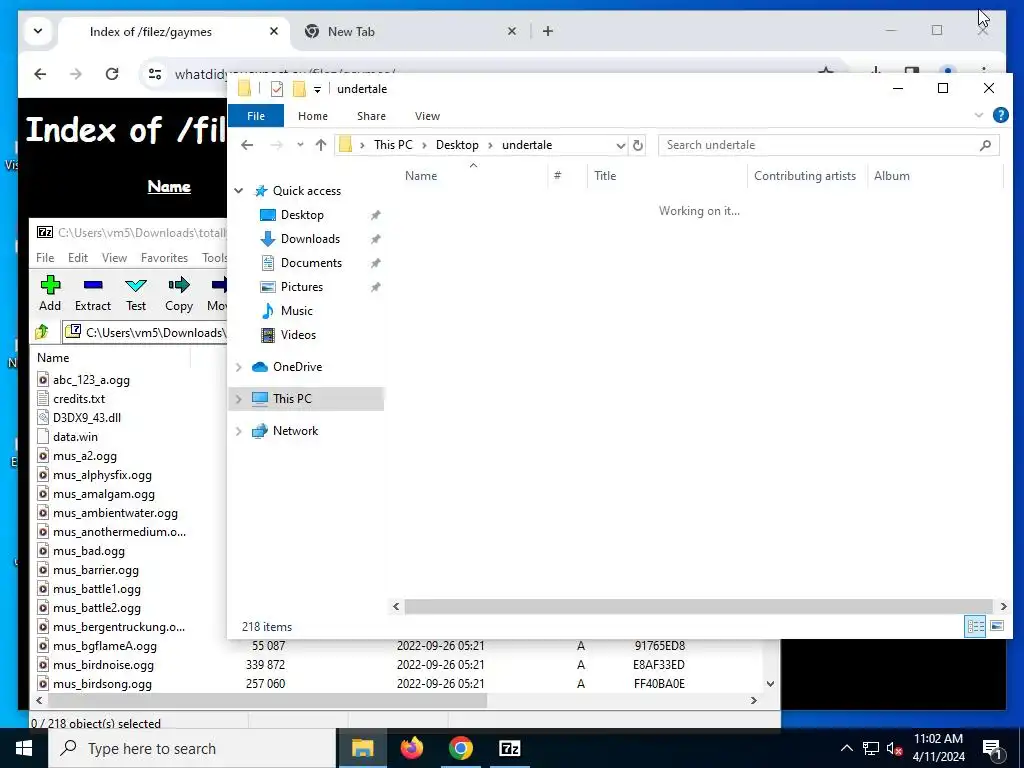The height and width of the screenshot is (768, 1024).
Task: Expand the This PC tree node
Action: (x=239, y=398)
